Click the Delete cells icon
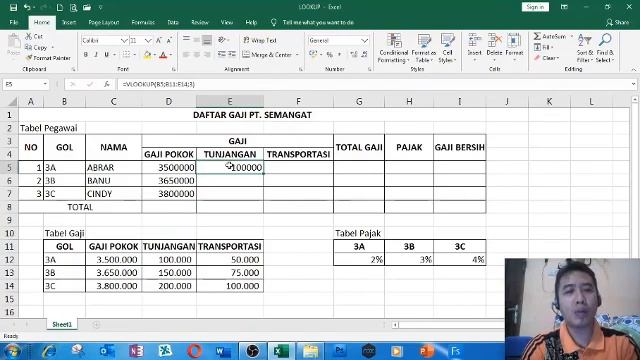The height and width of the screenshot is (360, 640). pos(494,40)
